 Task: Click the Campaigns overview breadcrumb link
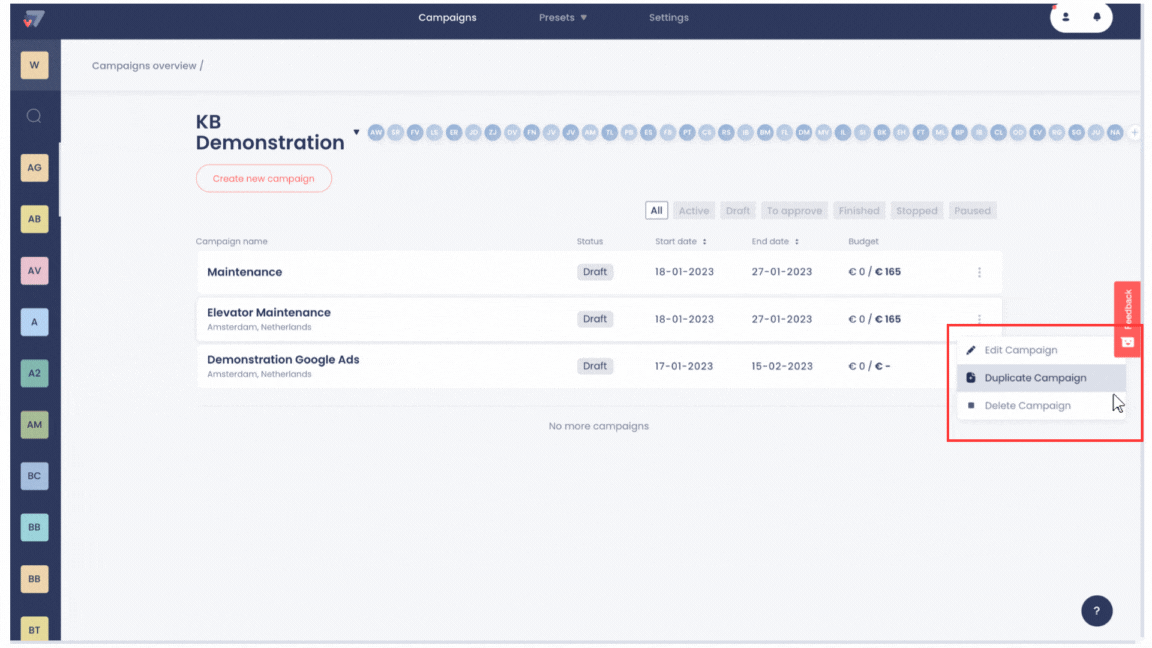coord(144,66)
